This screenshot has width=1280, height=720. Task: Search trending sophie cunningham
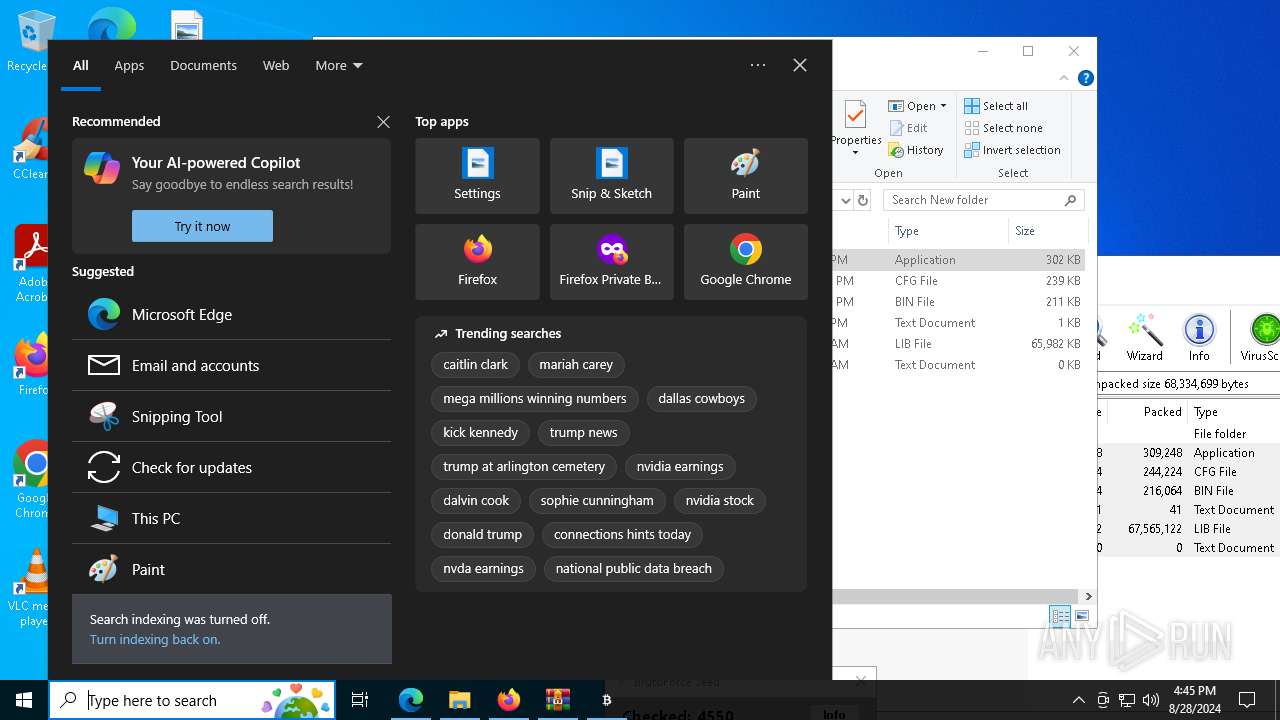point(597,500)
